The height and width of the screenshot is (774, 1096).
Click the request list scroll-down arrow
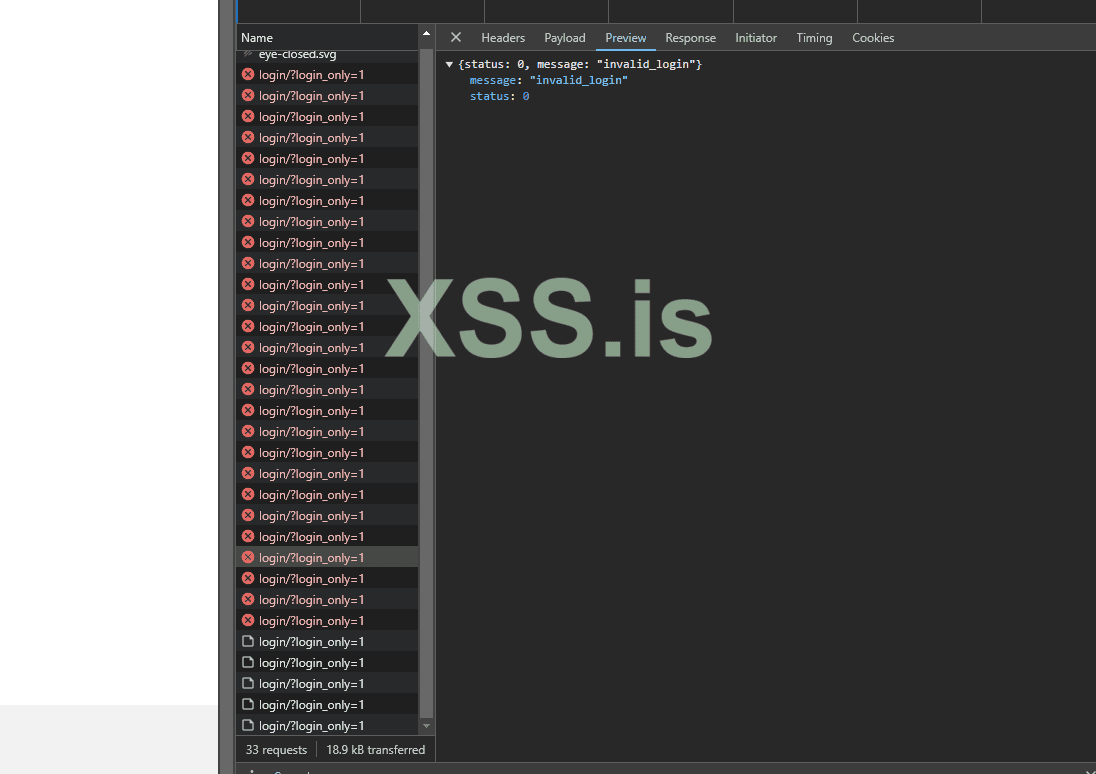pos(427,726)
